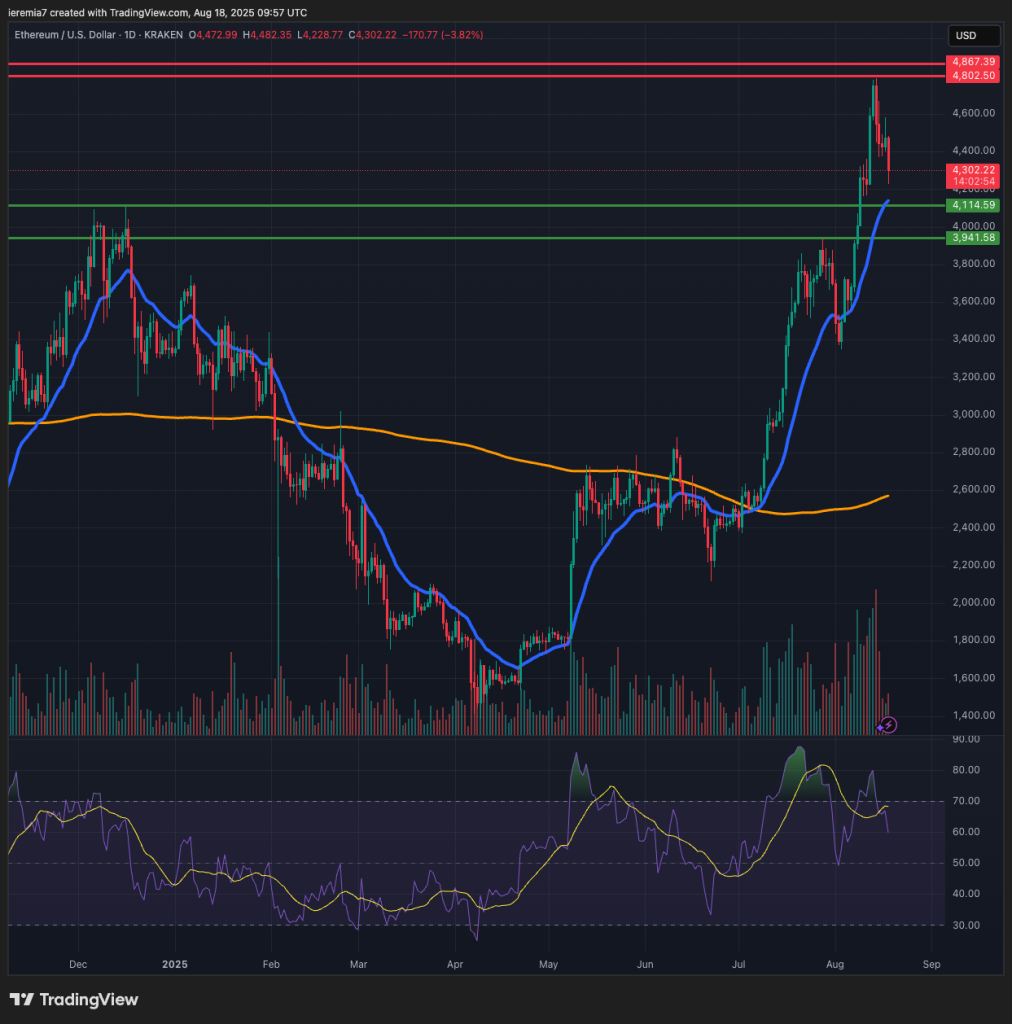The width and height of the screenshot is (1012, 1024).
Task: Click the 3,800.00 price axis label
Action: coord(973,264)
